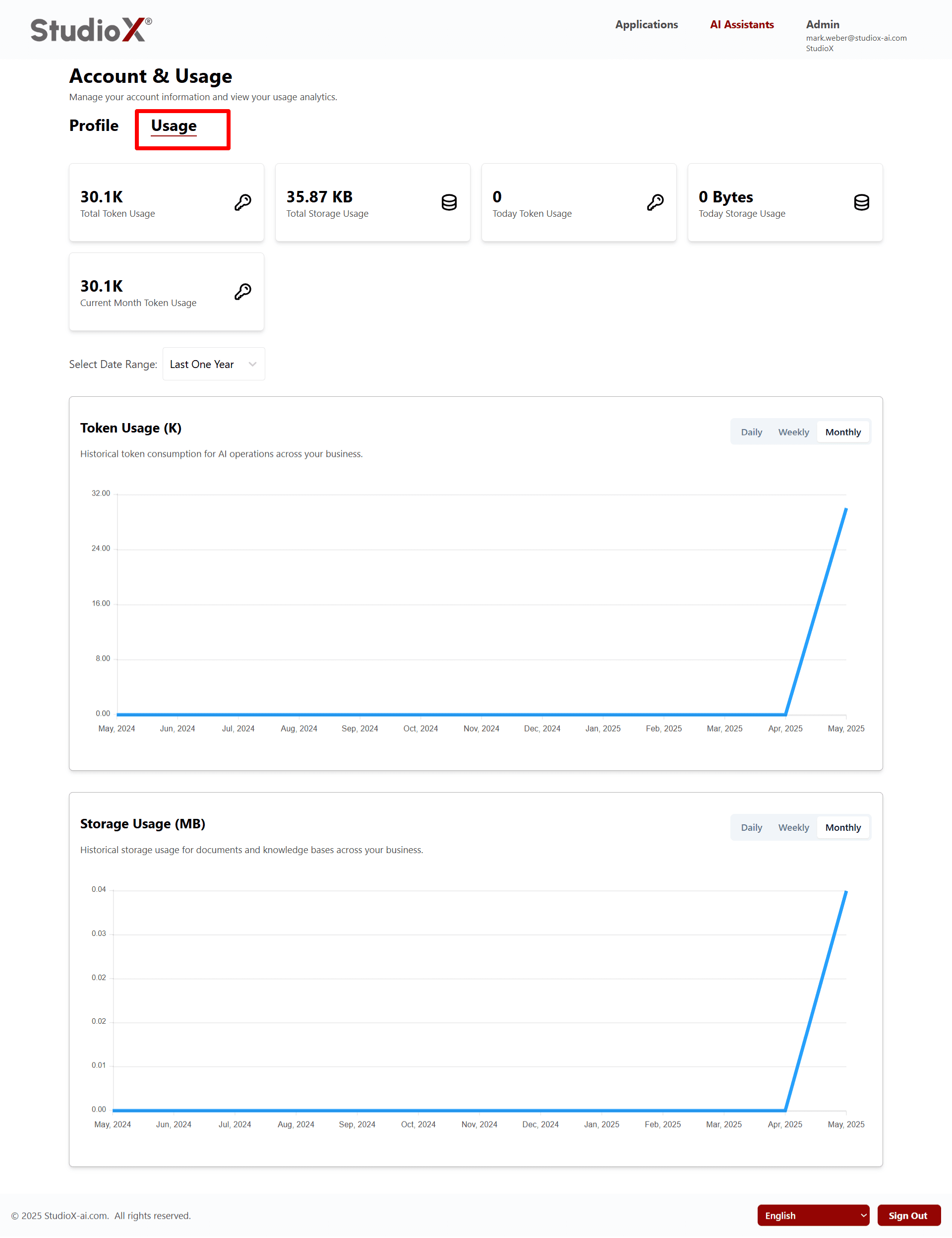This screenshot has height=1238, width=952.
Task: Switch Storage Usage chart to Daily view
Action: click(751, 827)
